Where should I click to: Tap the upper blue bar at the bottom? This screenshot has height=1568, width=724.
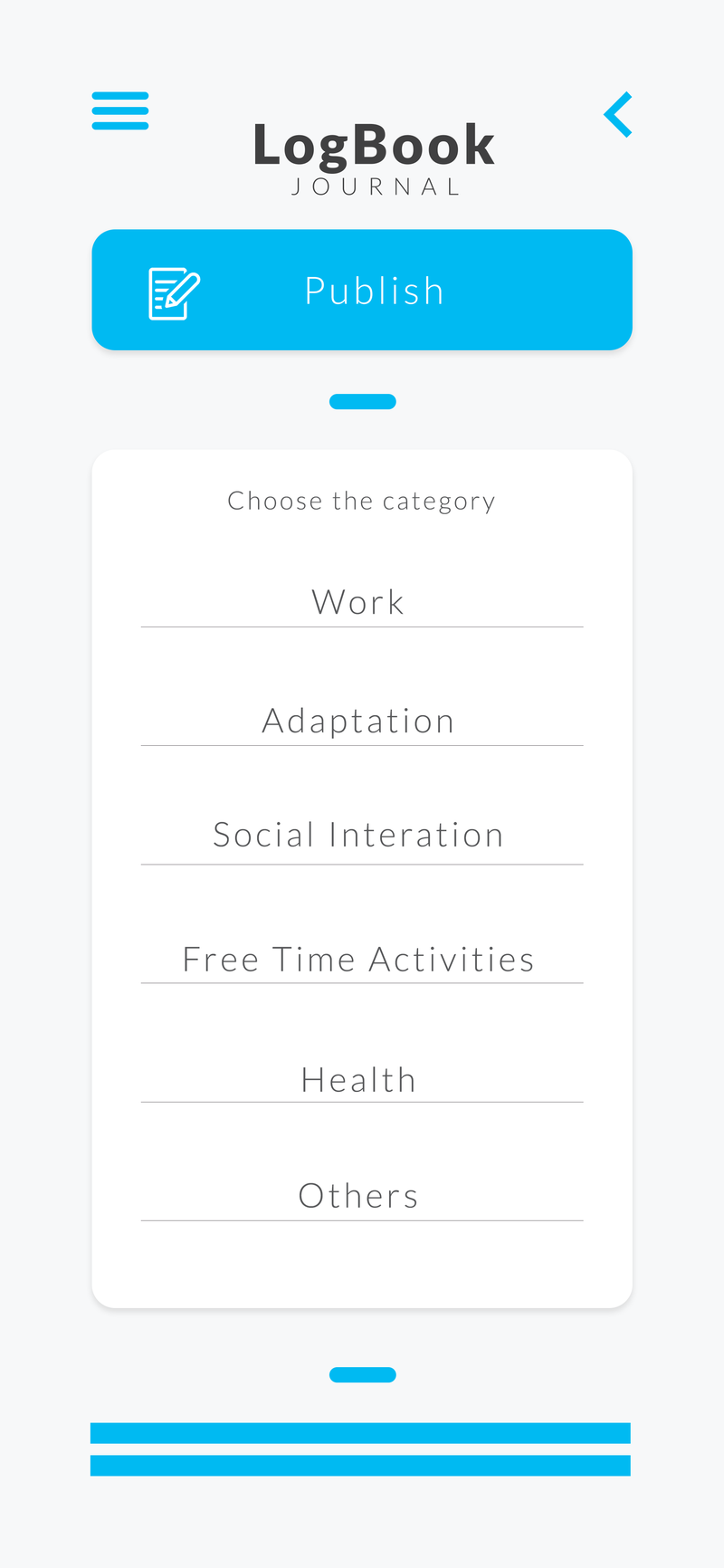click(361, 1432)
